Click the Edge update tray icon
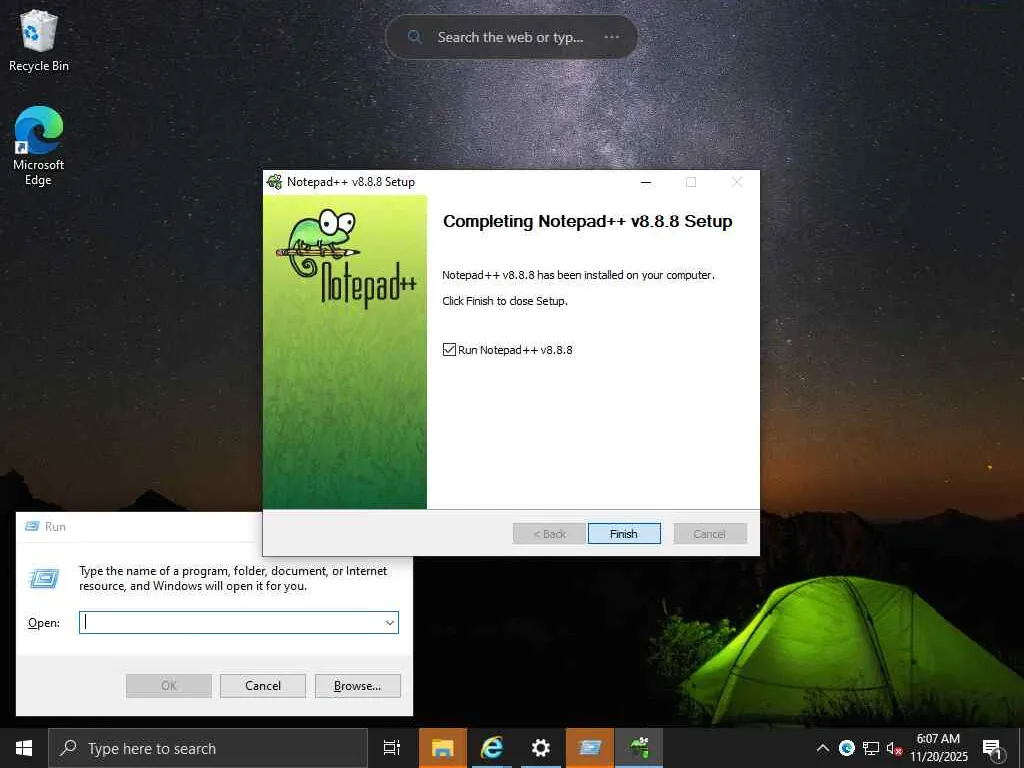Viewport: 1024px width, 768px height. (x=847, y=748)
